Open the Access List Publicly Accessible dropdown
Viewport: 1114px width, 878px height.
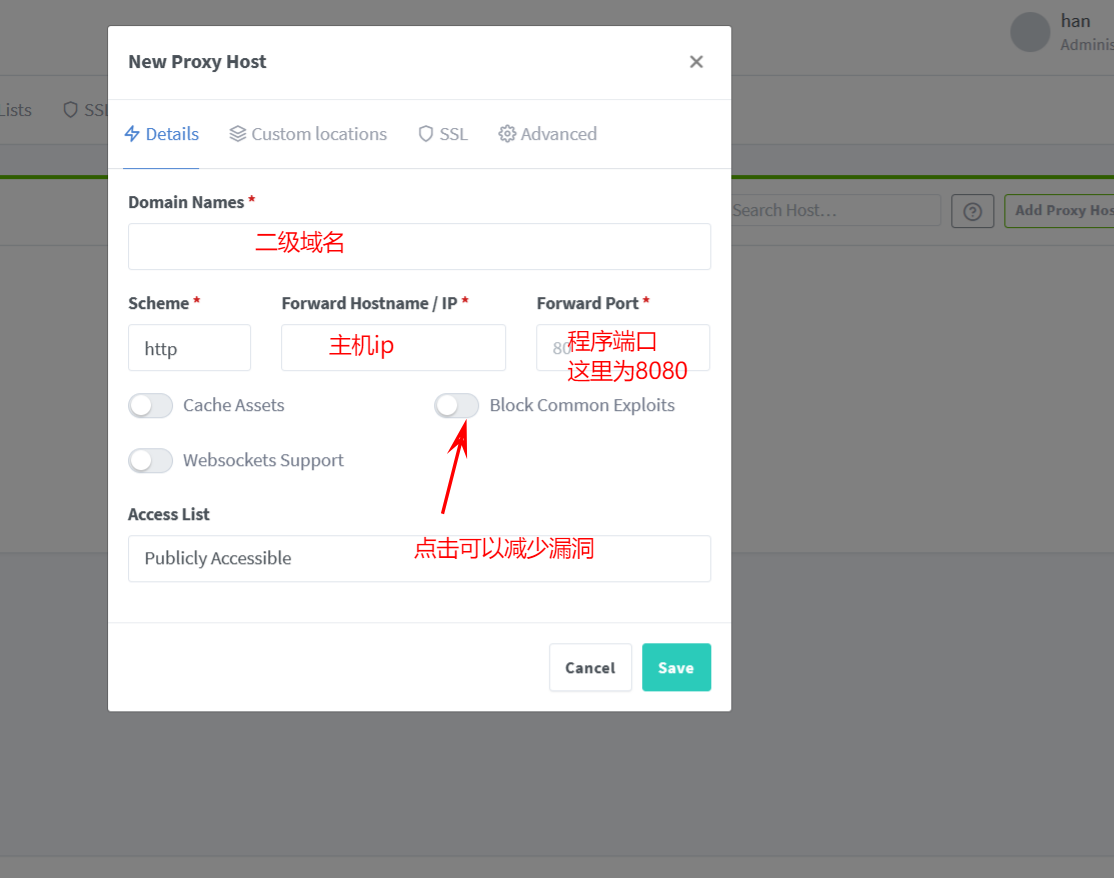click(419, 558)
